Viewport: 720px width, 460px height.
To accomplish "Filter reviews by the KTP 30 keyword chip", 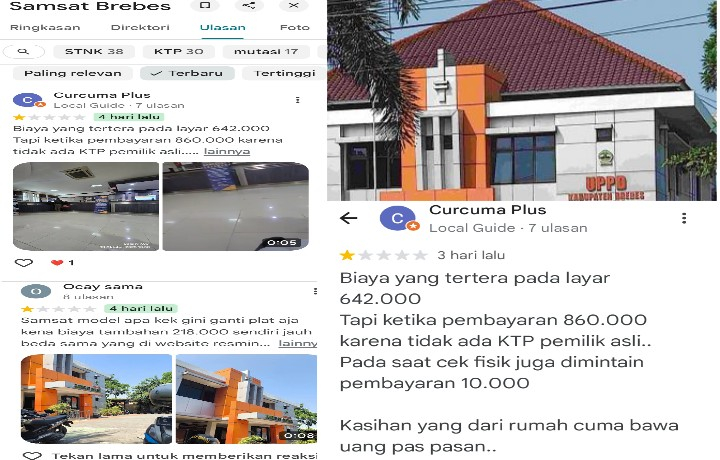I will [x=179, y=51].
